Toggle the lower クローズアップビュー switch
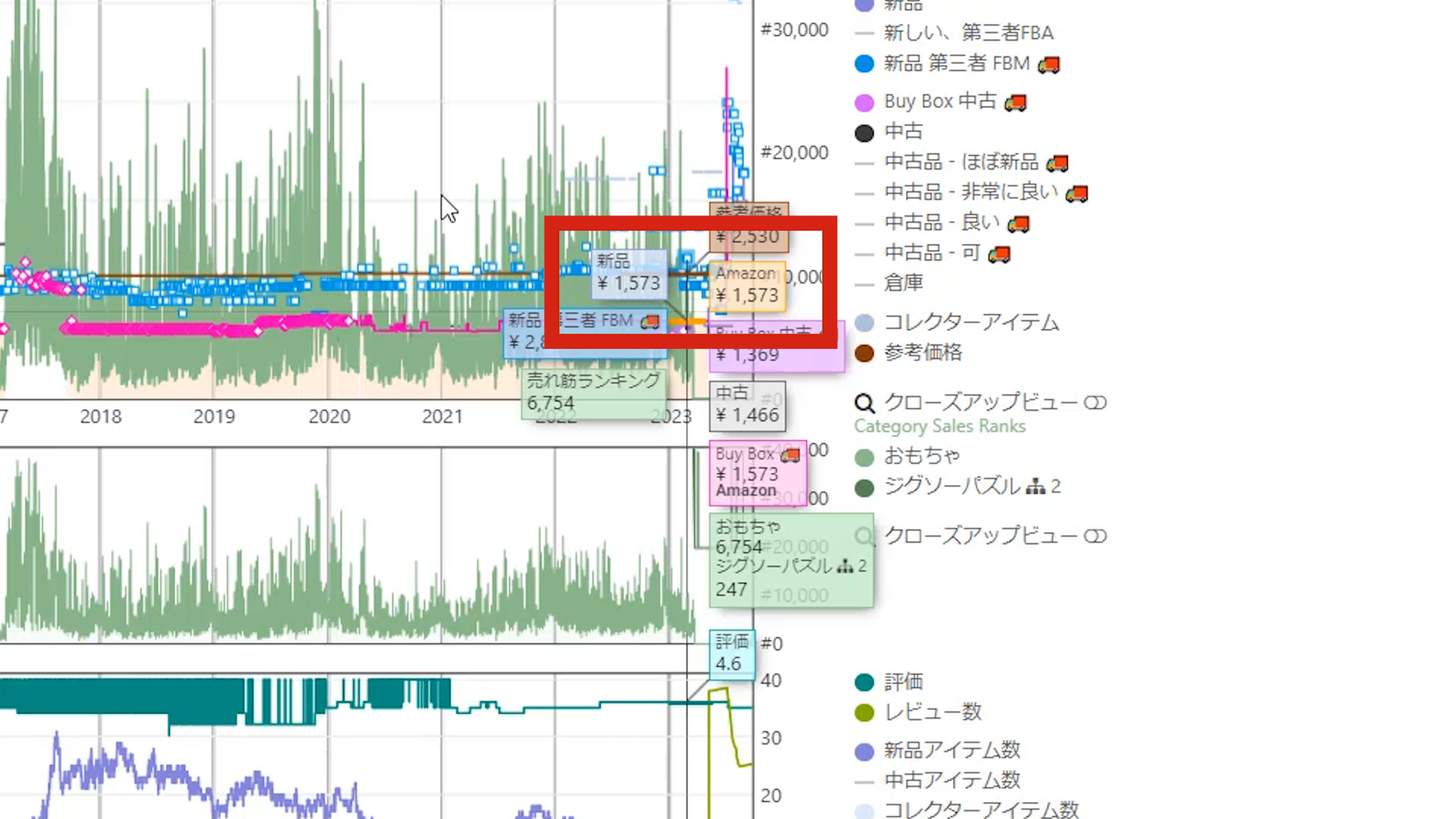Image resolution: width=1456 pixels, height=819 pixels. [x=1095, y=536]
